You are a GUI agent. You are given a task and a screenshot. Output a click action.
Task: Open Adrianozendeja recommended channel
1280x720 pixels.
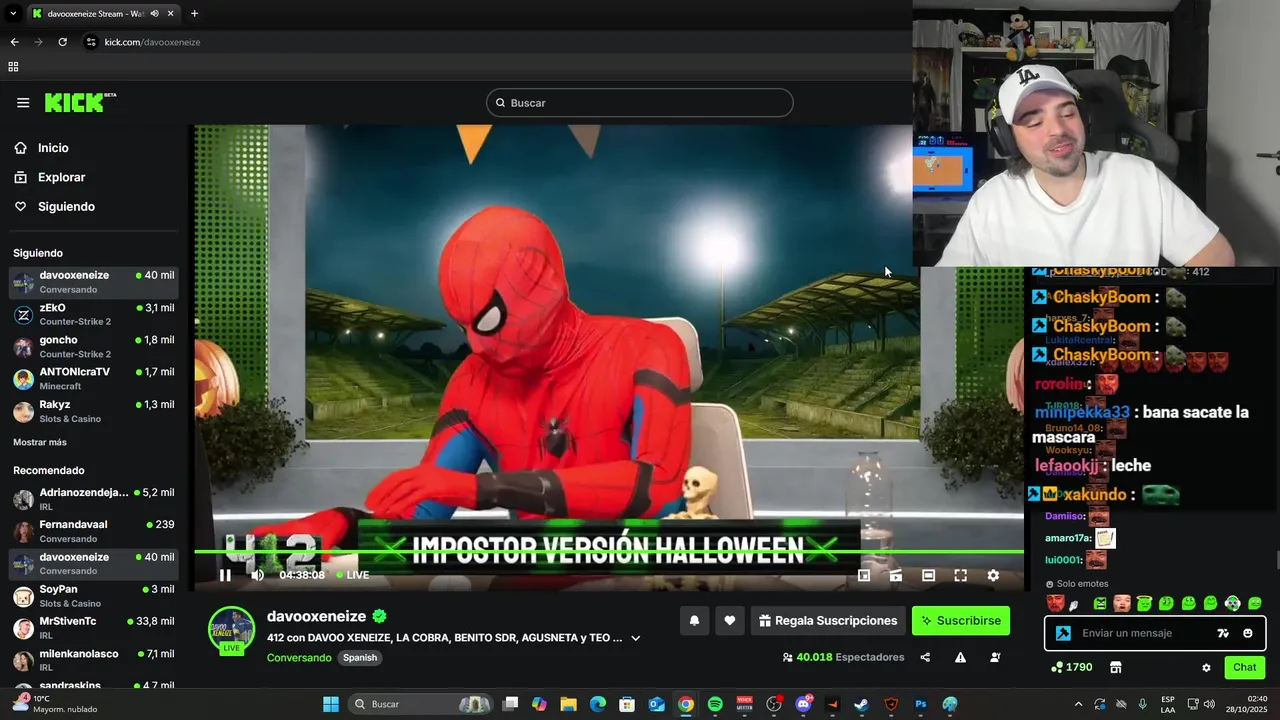tap(93, 499)
